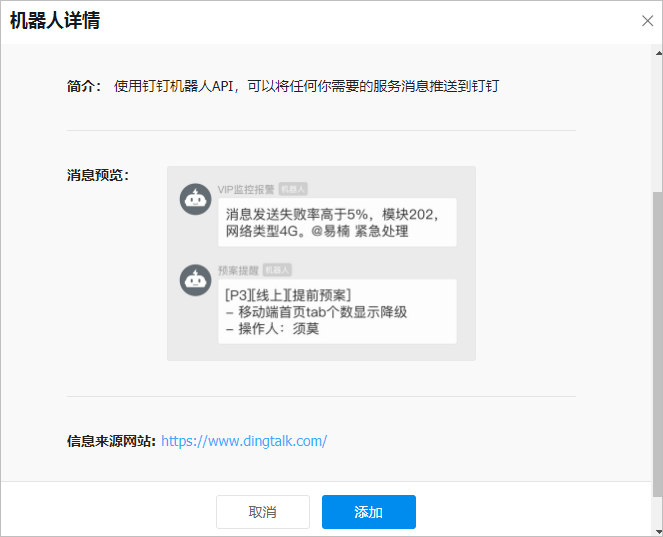The image size is (663, 537).
Task: Click the 机器人详情 dialog title
Action: (x=55, y=20)
